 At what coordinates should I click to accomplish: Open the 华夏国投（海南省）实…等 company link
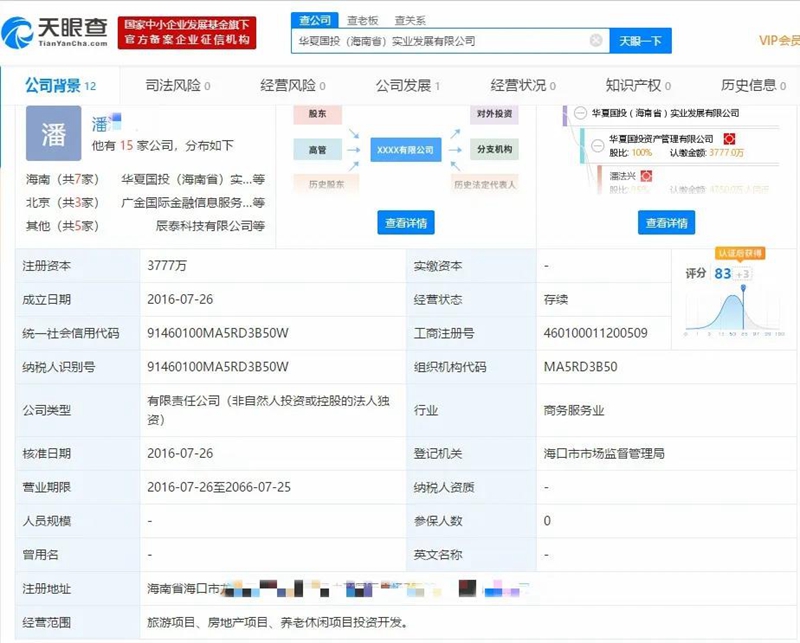click(x=193, y=179)
